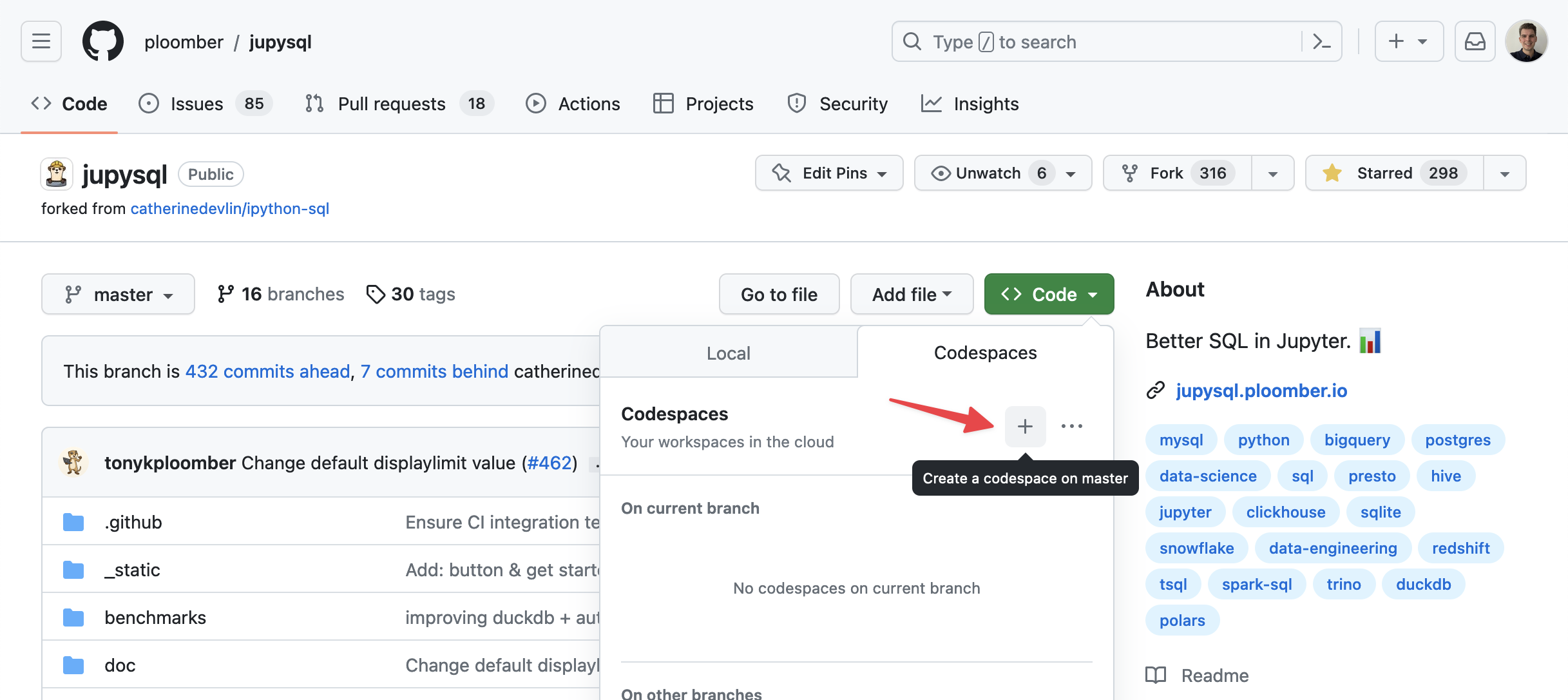Screen dimensions: 1568x700
Task: Select the duckdb topic tag
Action: pos(1424,584)
